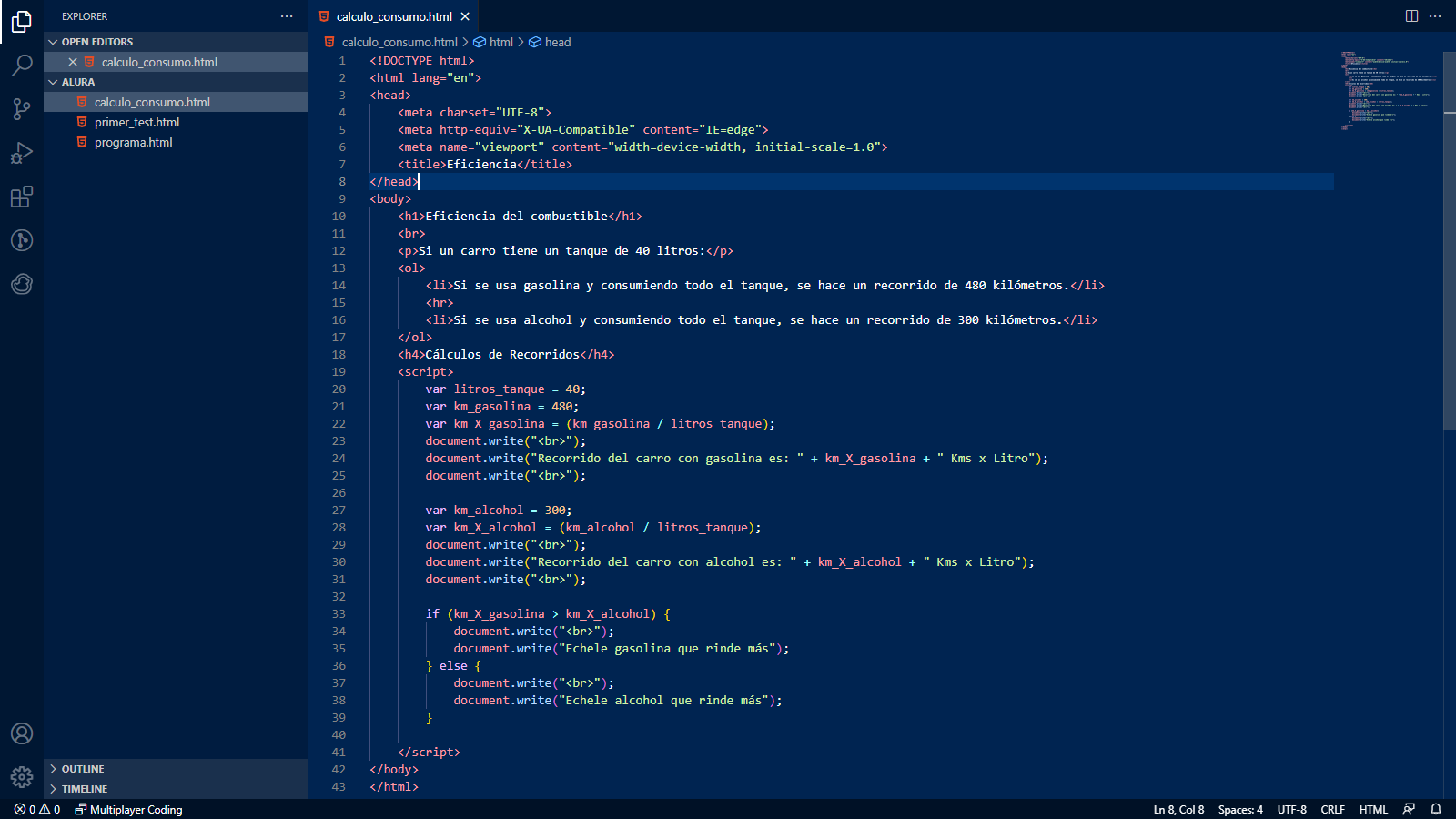Click Ln 8, Col 8 cursor position
The image size is (1456, 819).
point(1178,809)
